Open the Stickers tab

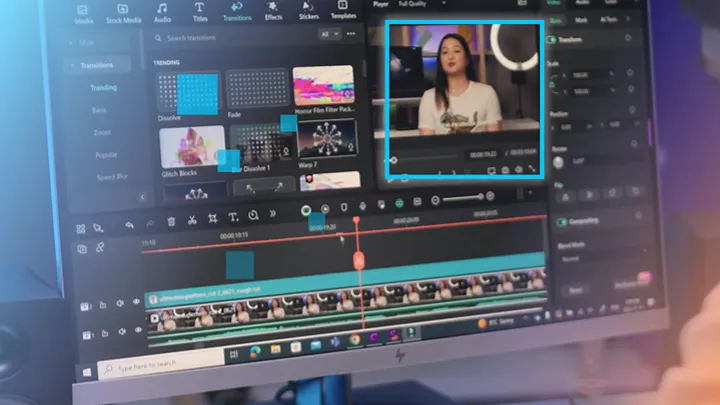309,11
